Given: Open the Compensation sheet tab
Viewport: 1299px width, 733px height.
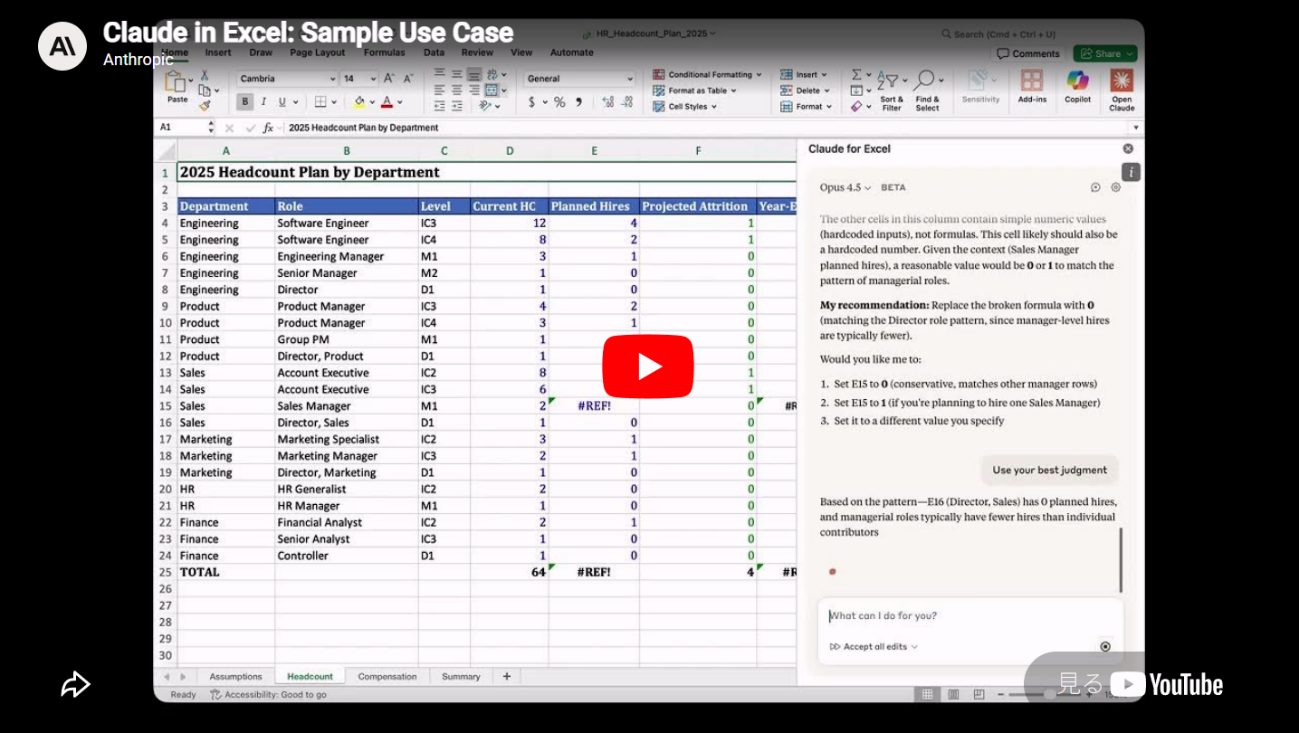Looking at the screenshot, I should [387, 677].
